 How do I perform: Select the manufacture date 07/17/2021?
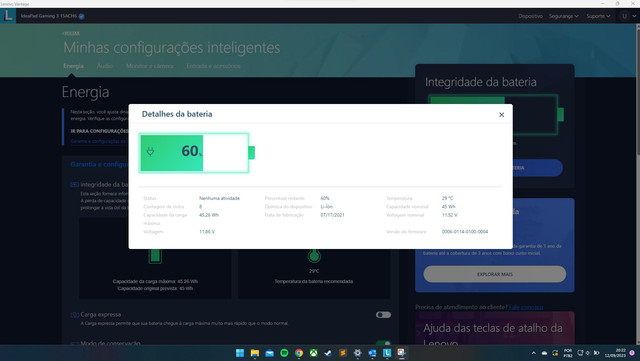[332, 215]
